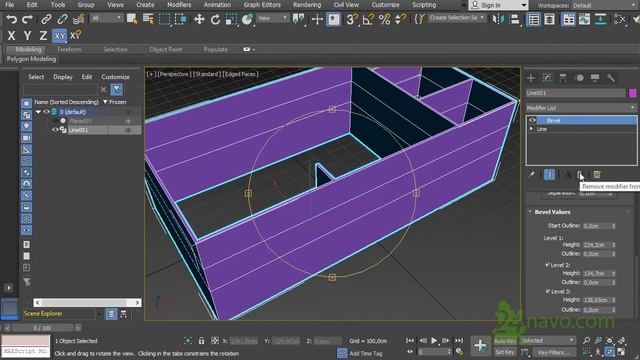Click the Undo arrow icon
This screenshot has height=360, width=640.
click(x=11, y=19)
